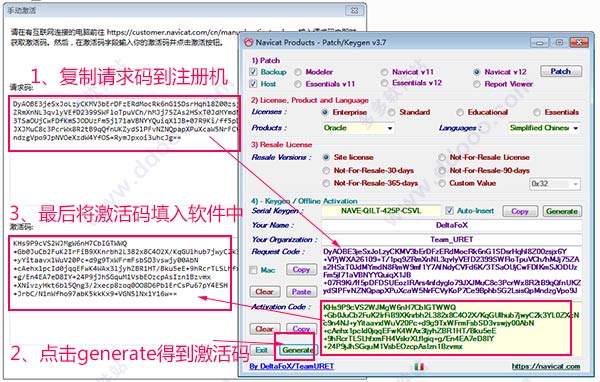The image size is (600, 382).
Task: Click the Your Name field DeltaFoX
Action: 452,225
